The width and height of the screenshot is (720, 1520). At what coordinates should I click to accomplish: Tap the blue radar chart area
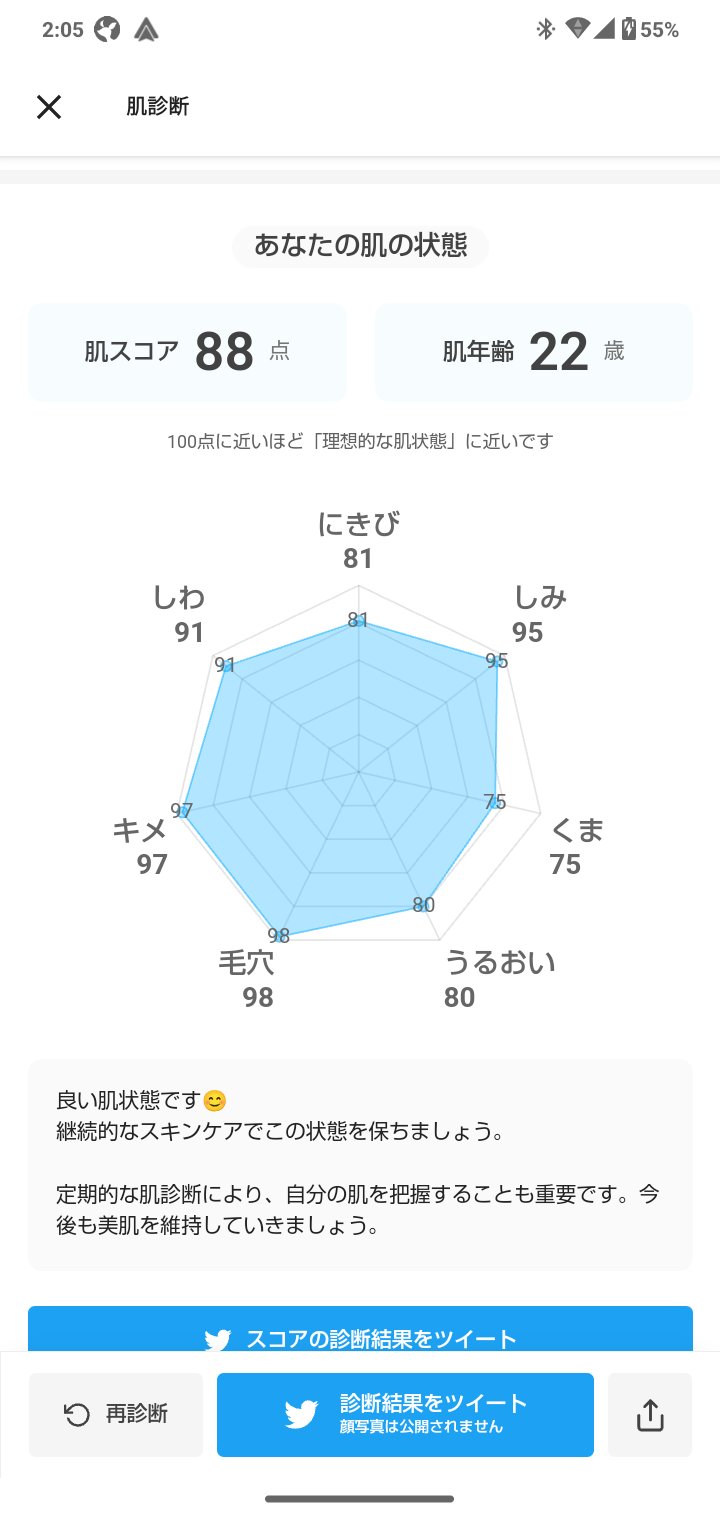(358, 770)
